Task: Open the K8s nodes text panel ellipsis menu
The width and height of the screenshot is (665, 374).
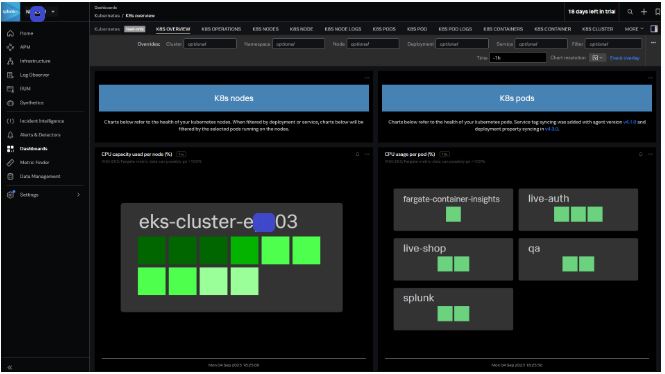Action: coord(367,78)
